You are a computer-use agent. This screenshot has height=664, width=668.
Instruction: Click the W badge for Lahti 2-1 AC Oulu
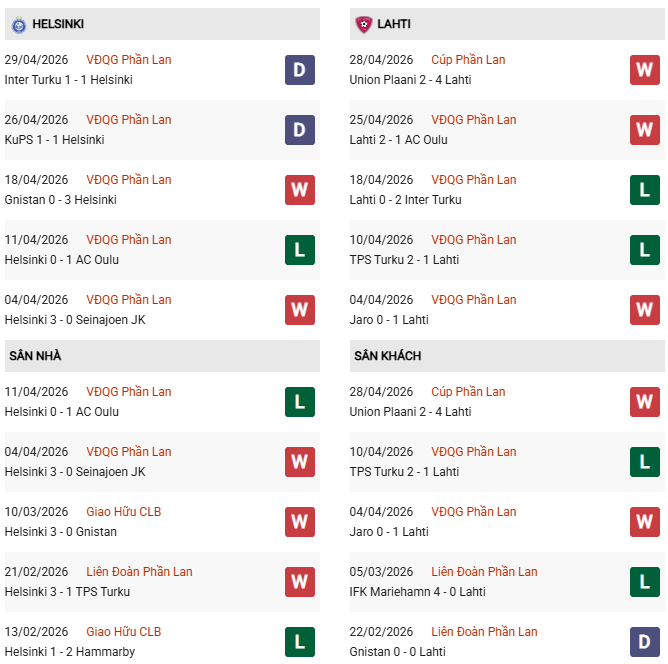645,130
